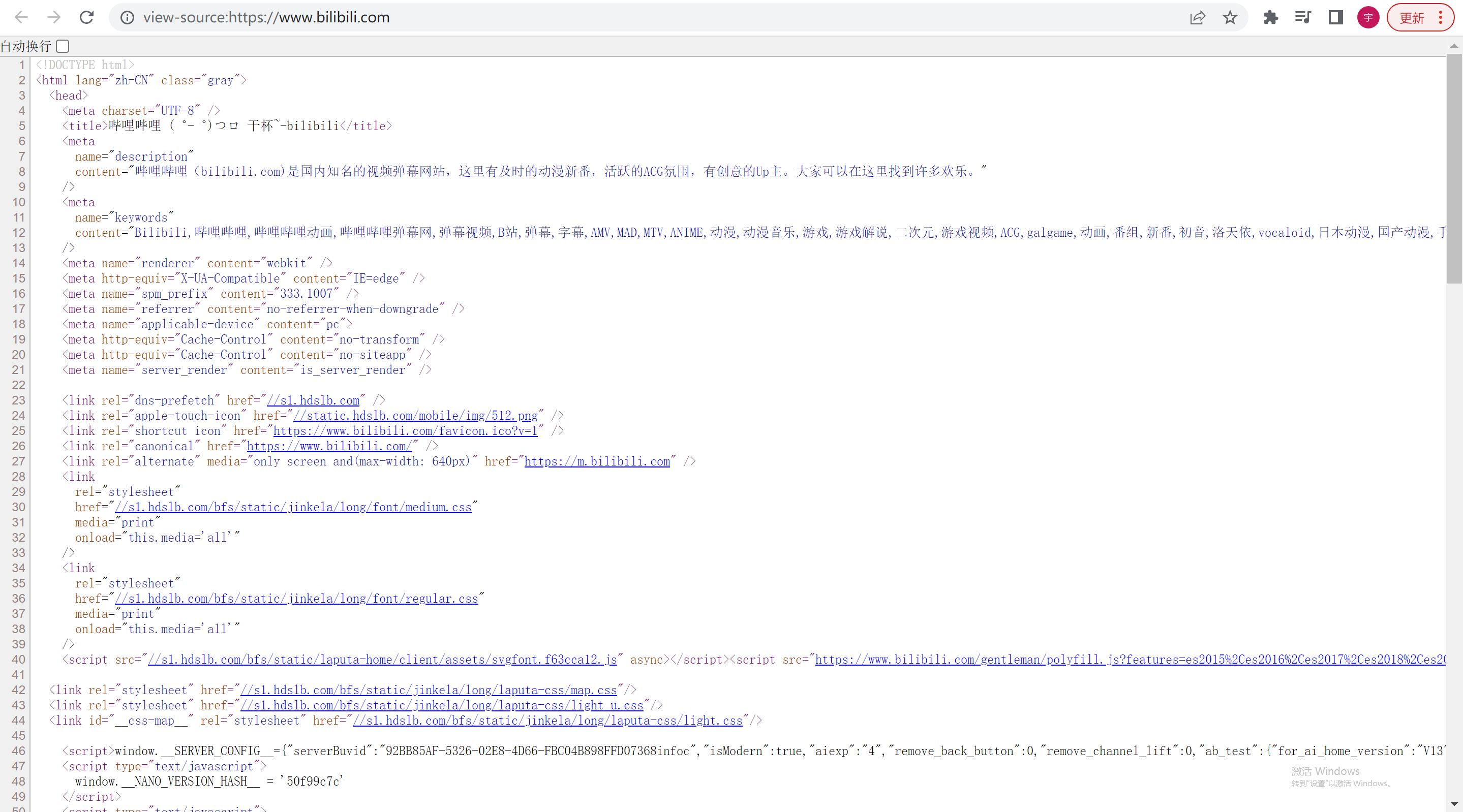Toggle the browser side panel icon
Screen dimensions: 1463x812
(x=1335, y=18)
